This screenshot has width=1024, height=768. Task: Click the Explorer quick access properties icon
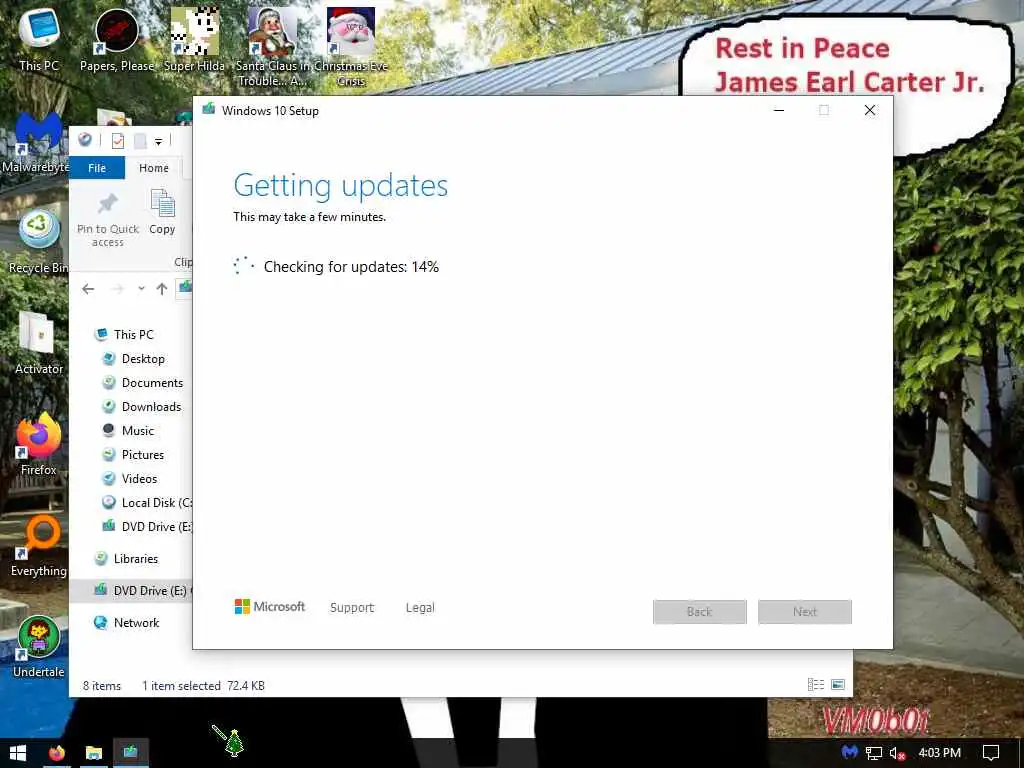tap(118, 140)
